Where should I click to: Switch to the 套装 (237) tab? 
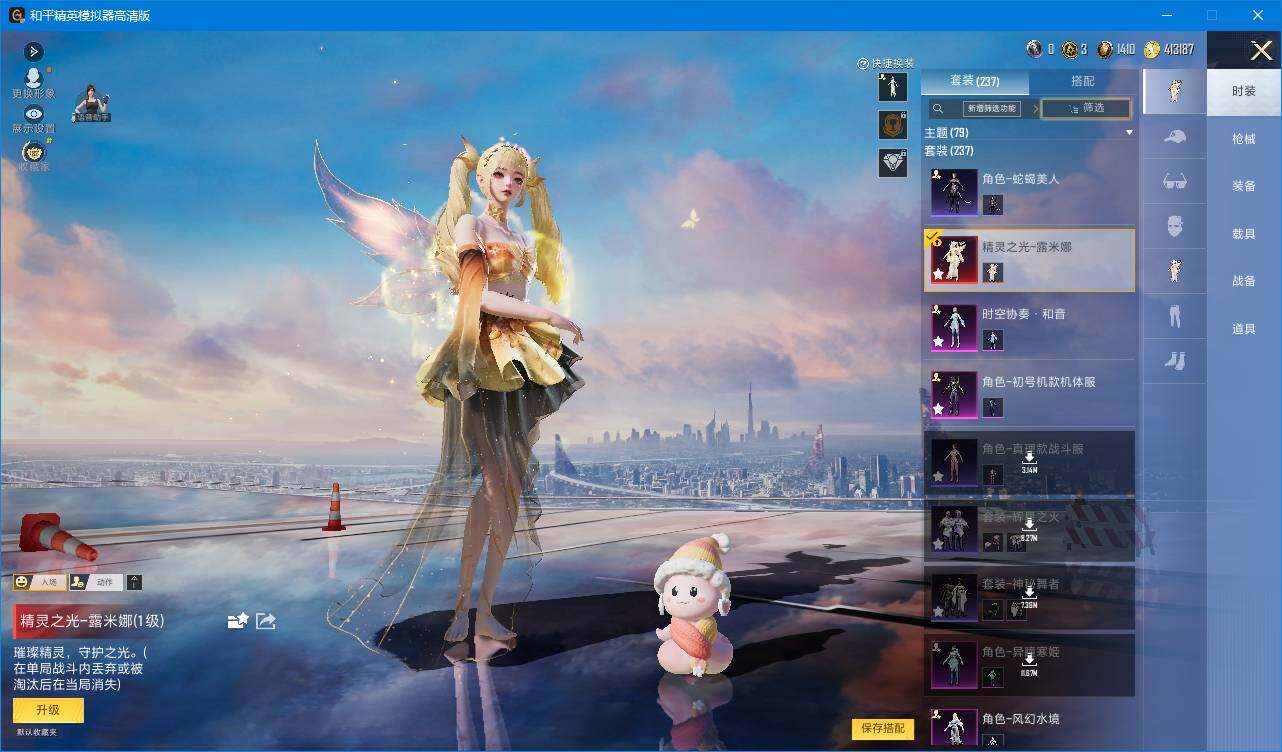click(x=974, y=81)
